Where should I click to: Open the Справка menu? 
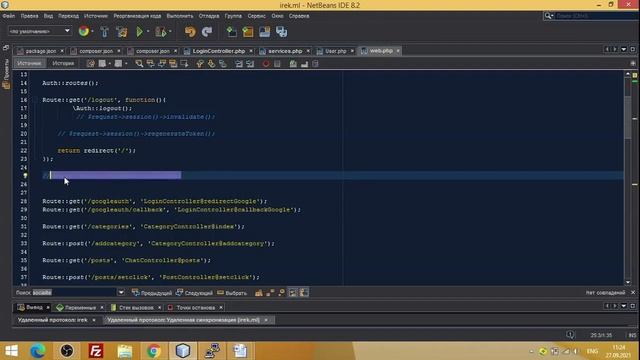pos(299,16)
